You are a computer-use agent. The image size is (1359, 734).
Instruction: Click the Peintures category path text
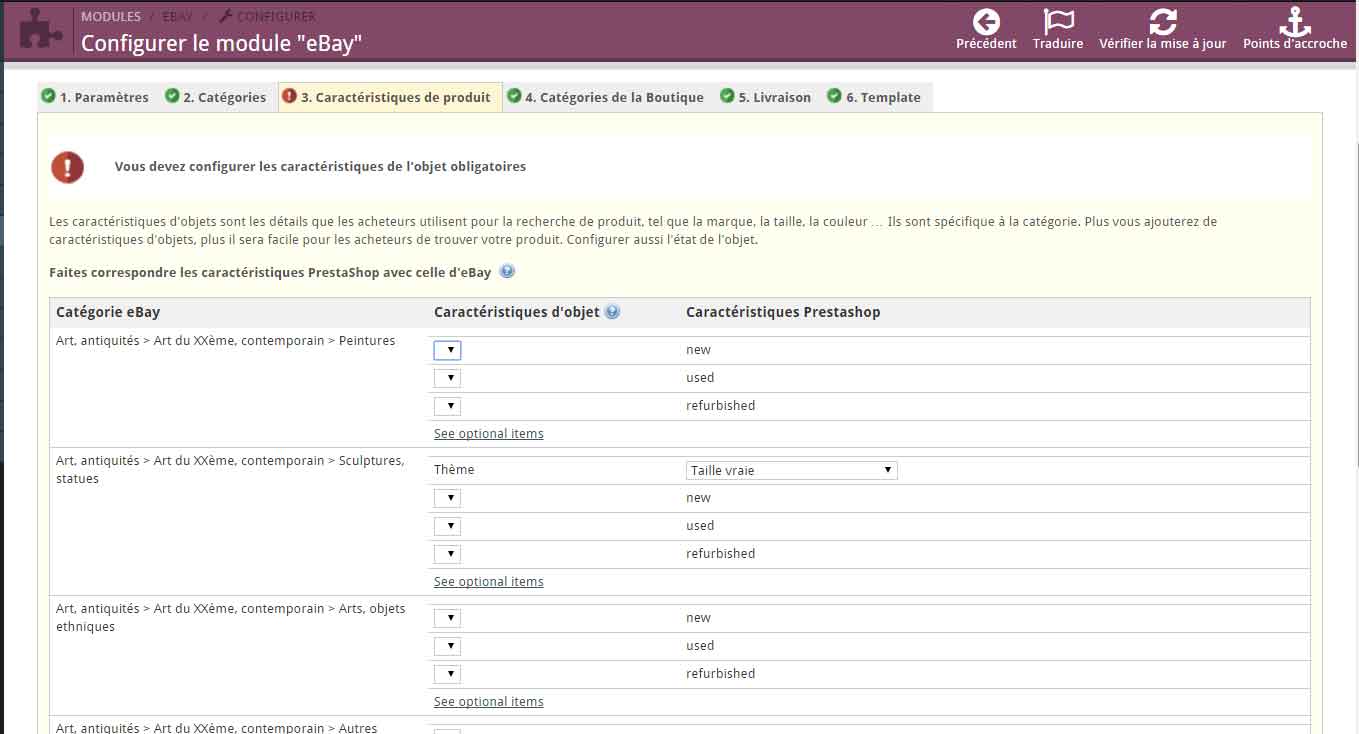point(225,341)
